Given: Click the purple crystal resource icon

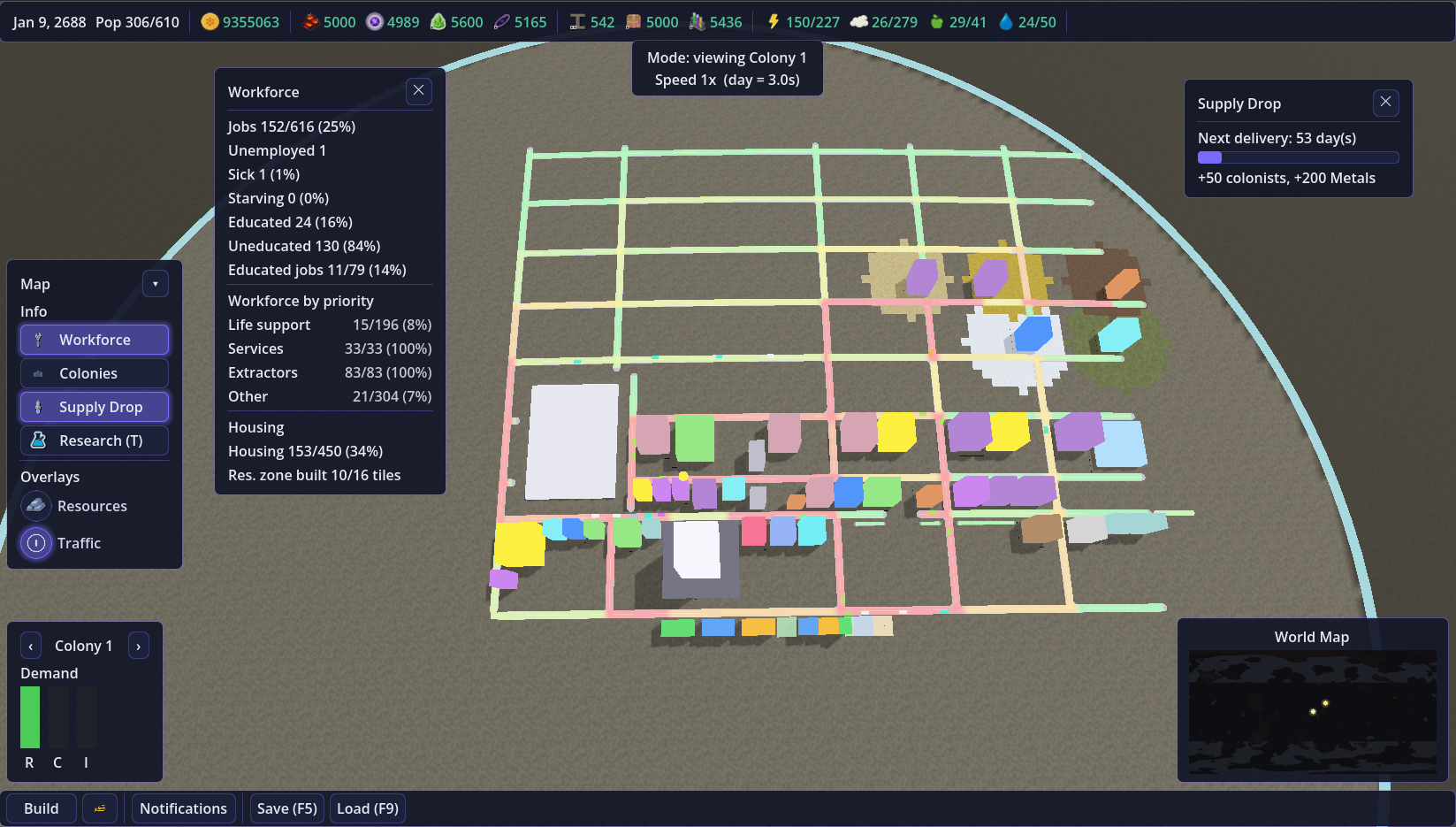Looking at the screenshot, I should pyautogui.click(x=375, y=22).
